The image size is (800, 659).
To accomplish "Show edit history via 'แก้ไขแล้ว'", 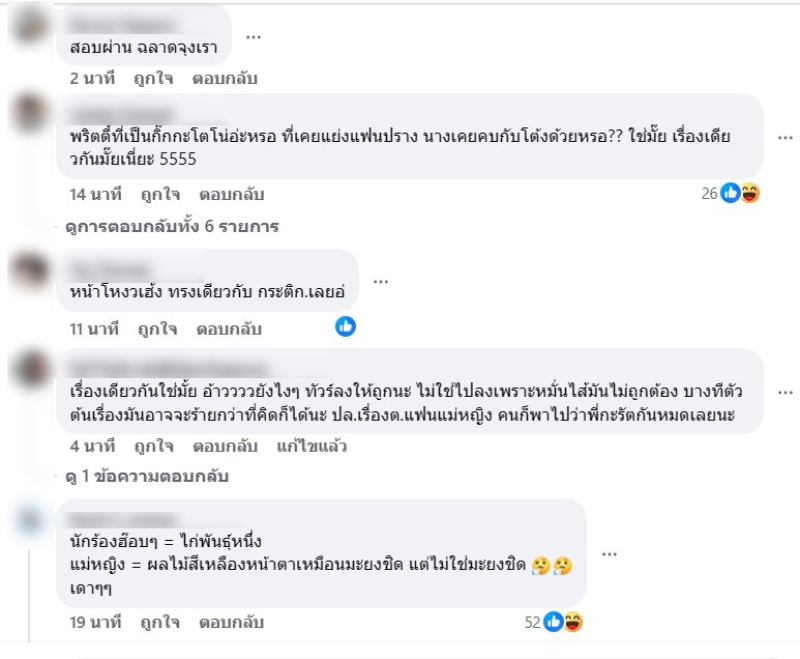I will [313, 447].
